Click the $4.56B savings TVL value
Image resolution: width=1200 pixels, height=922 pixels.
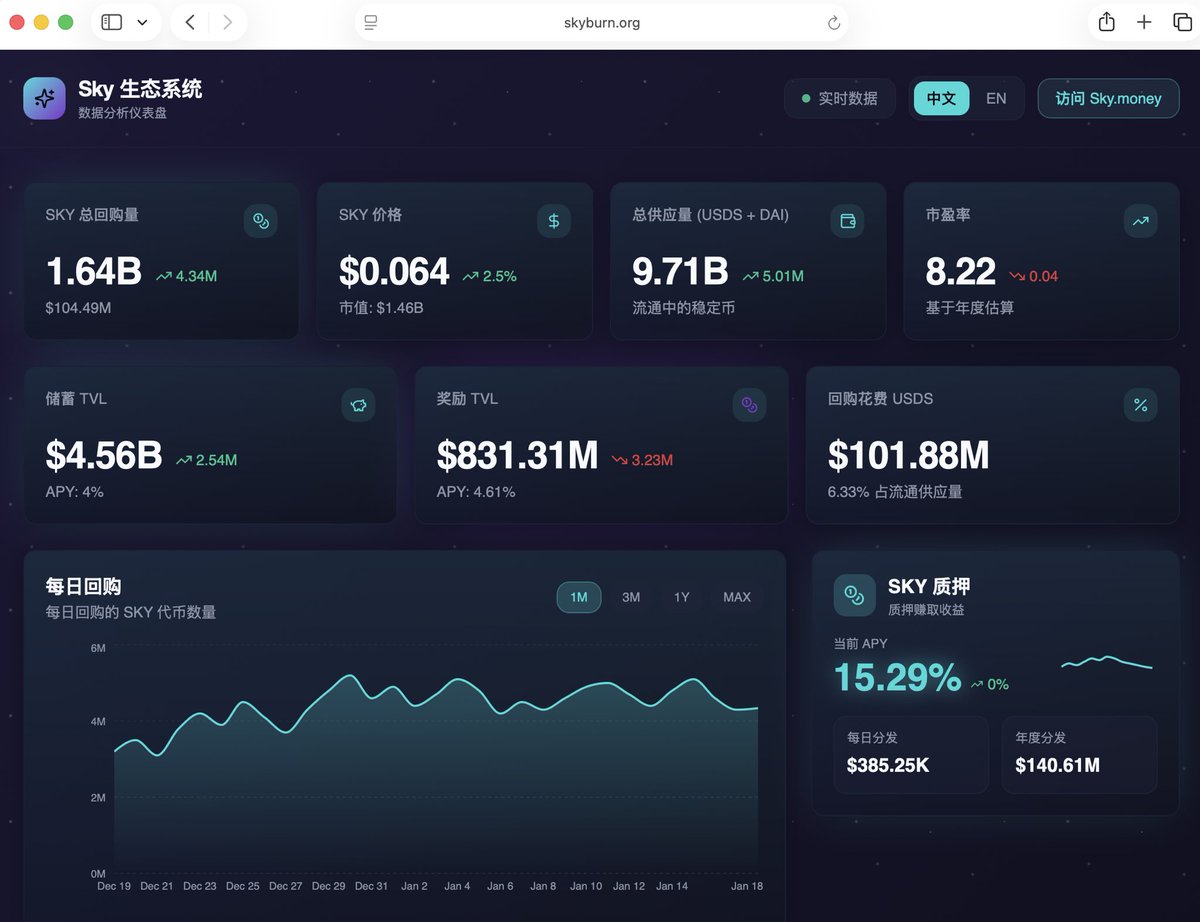pyautogui.click(x=104, y=456)
